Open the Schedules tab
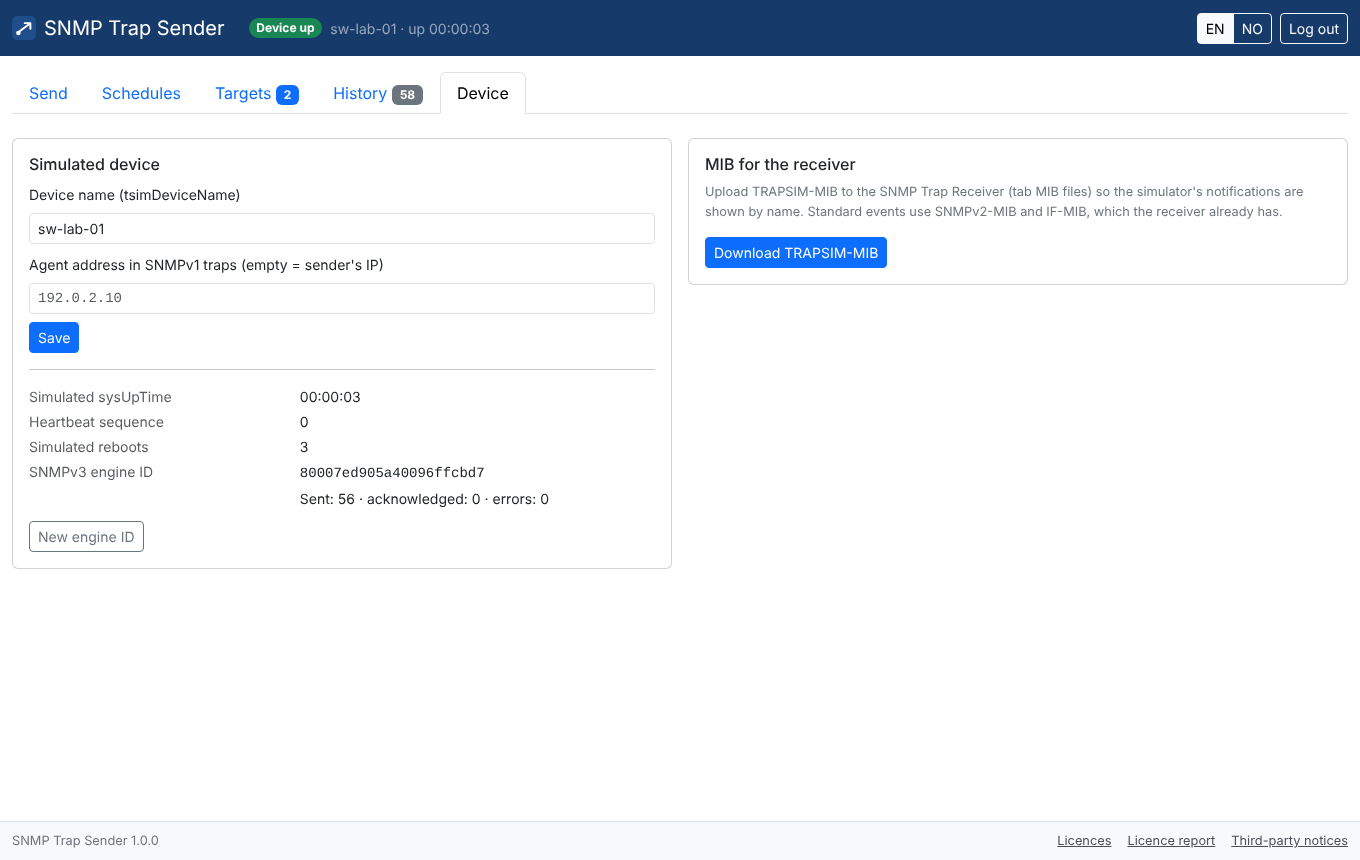Viewport: 1360px width, 860px height. click(141, 93)
